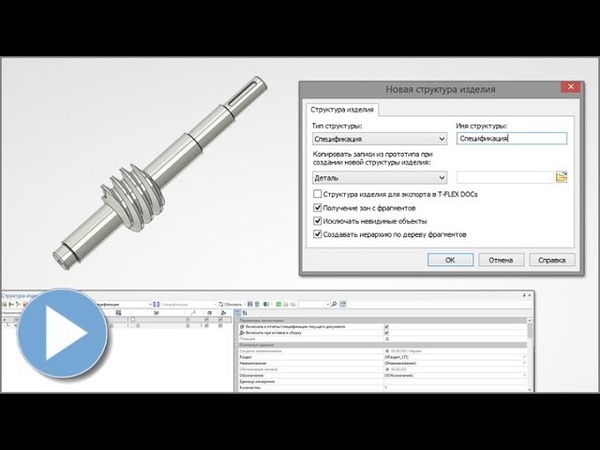This screenshot has height=450, width=600.
Task: Click the save report icon after Обновить
Action: click(x=250, y=304)
